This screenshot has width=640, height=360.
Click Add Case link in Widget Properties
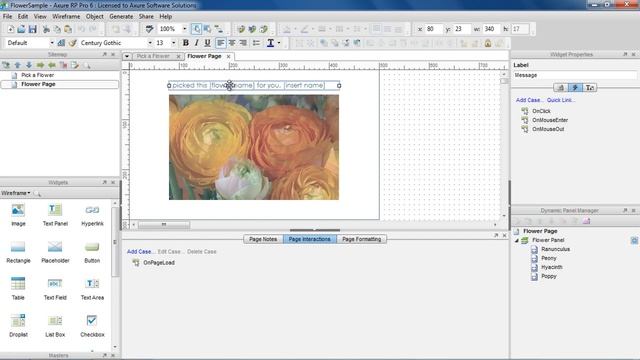coord(529,100)
